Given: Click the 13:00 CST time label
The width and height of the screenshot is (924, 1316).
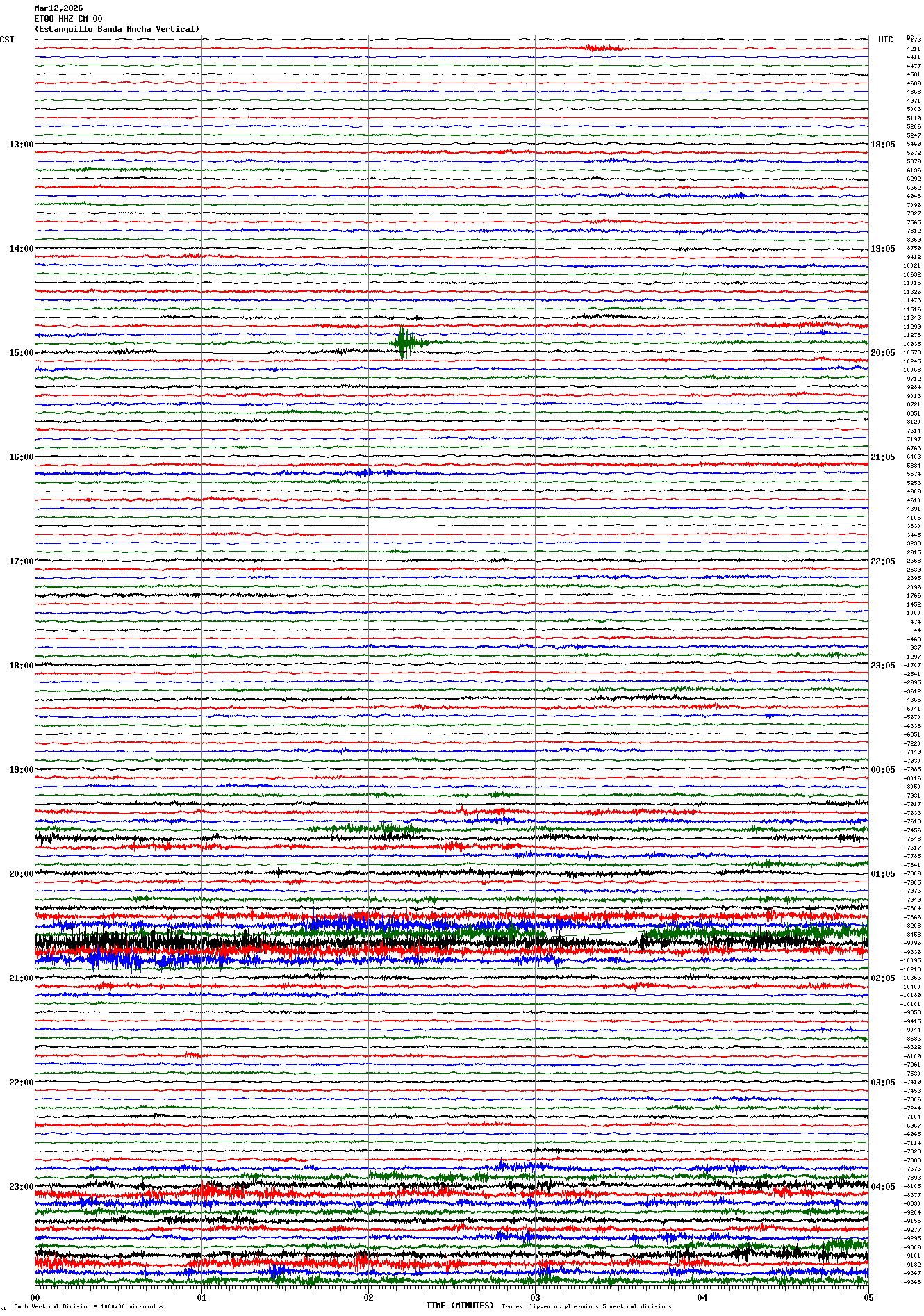Looking at the screenshot, I should (x=21, y=145).
